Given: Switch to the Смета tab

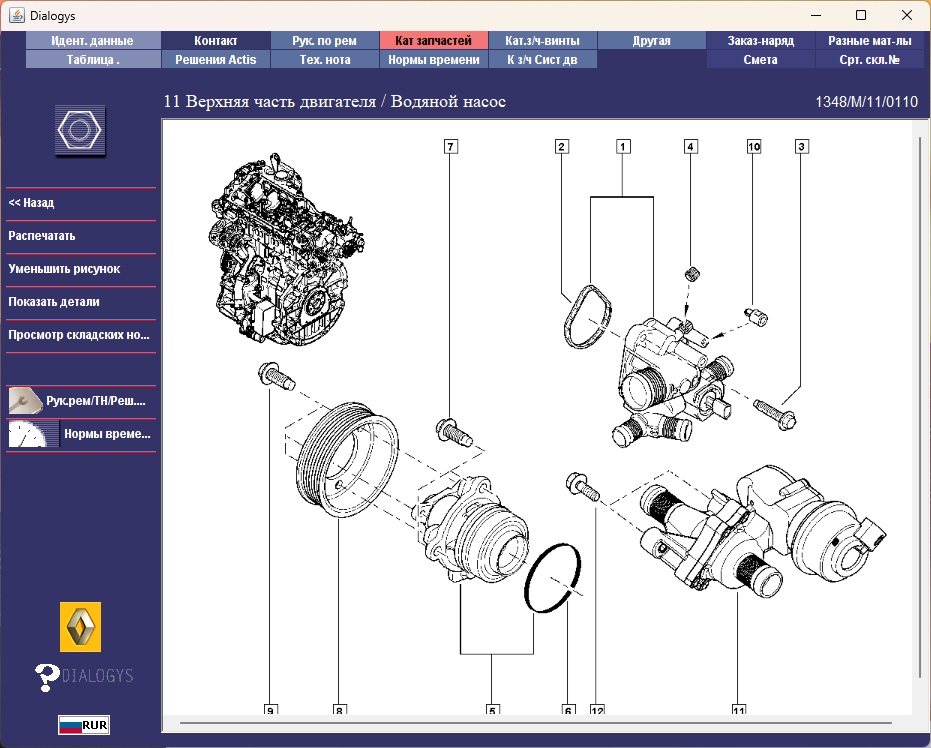Looking at the screenshot, I should (x=761, y=59).
